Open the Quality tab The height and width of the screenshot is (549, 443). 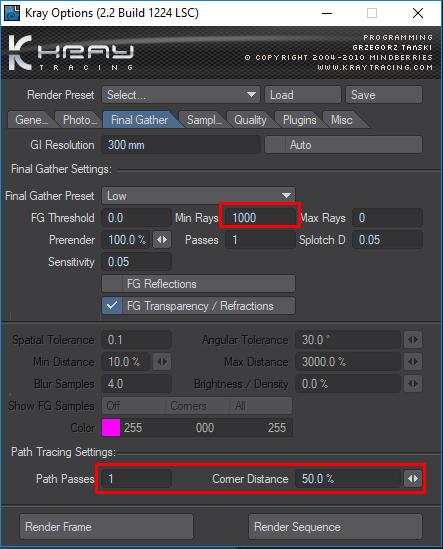tap(250, 120)
